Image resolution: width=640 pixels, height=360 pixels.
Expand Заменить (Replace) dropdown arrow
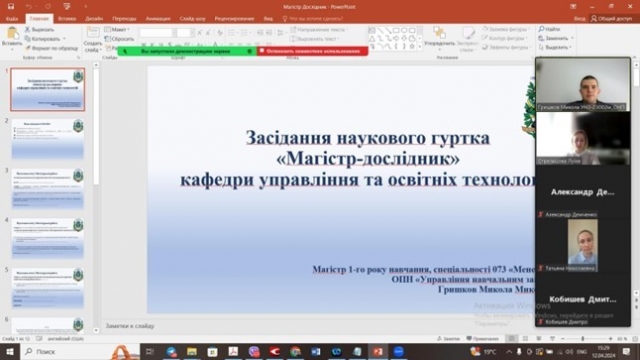572,38
